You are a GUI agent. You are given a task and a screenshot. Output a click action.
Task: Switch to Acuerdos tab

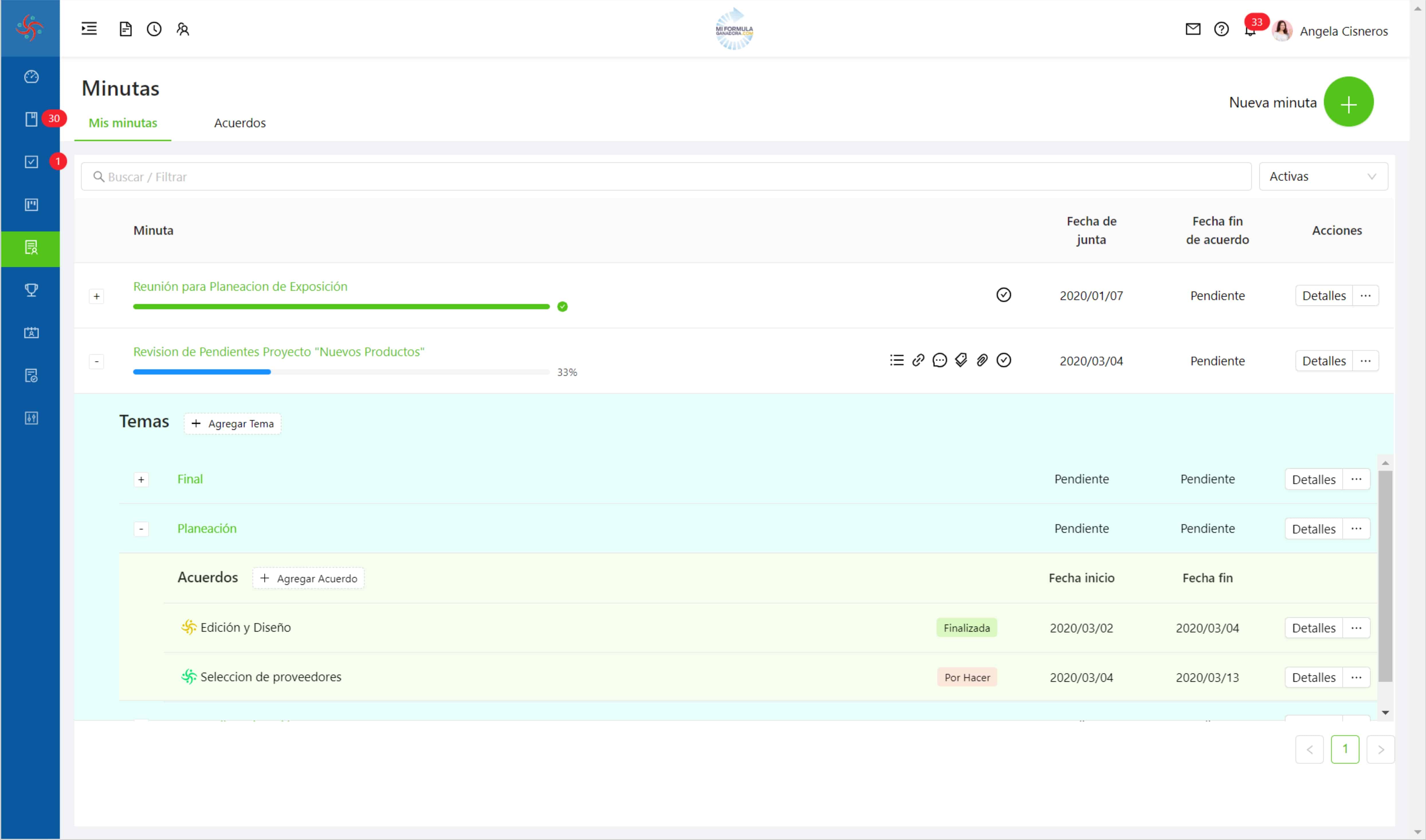click(239, 123)
